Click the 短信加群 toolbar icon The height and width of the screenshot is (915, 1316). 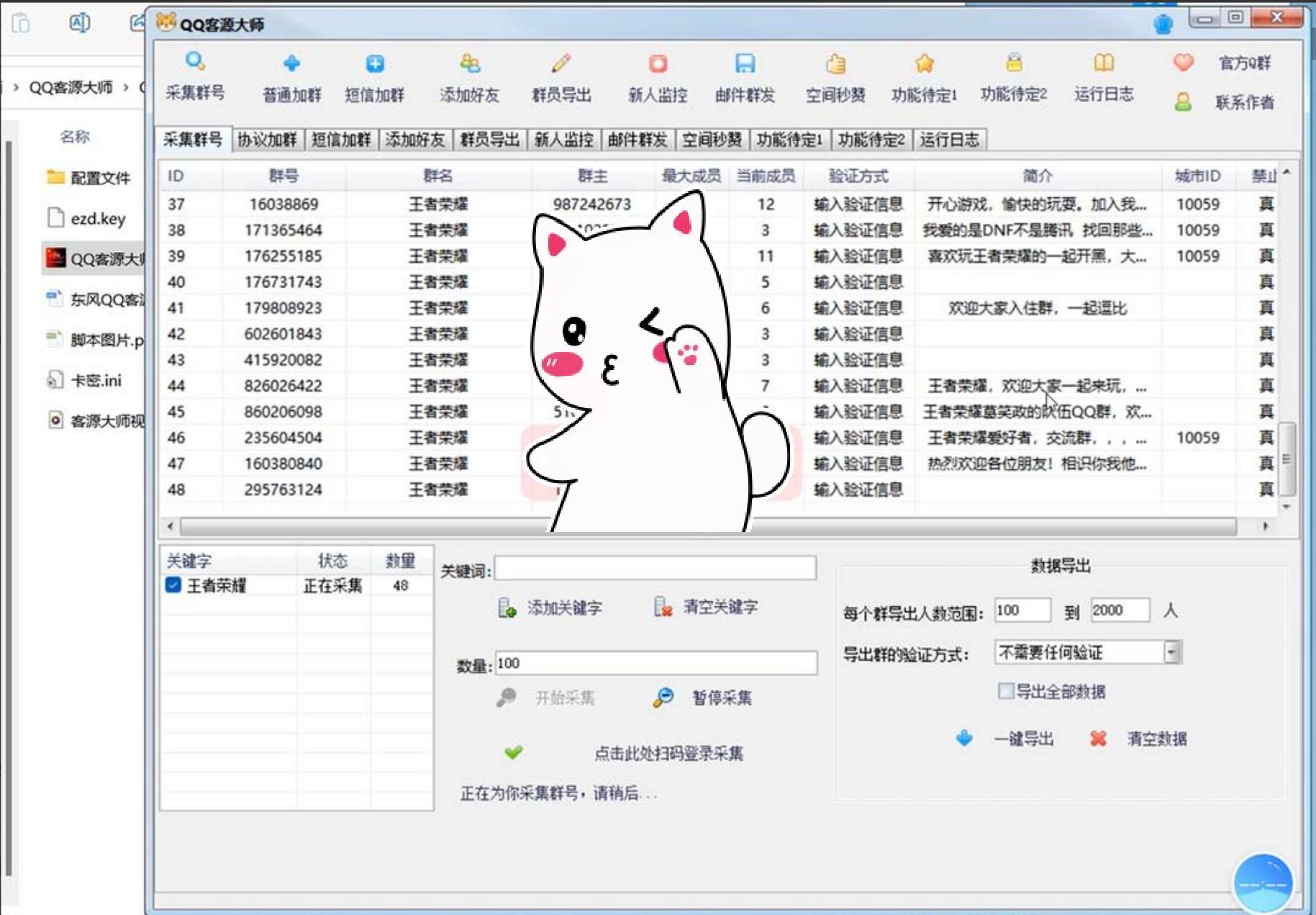pos(374,63)
